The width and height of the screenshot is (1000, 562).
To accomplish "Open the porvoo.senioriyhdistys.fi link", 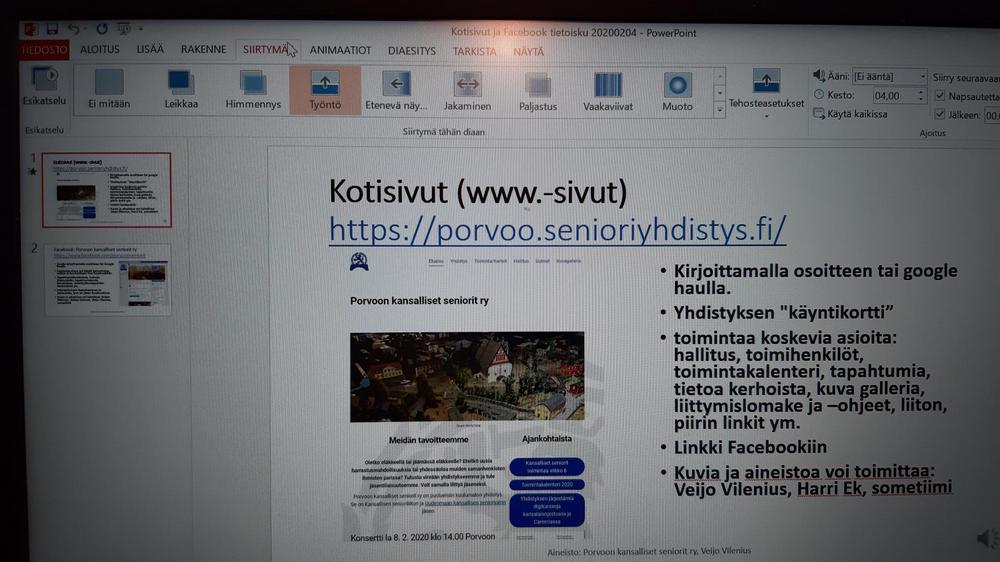I will tap(557, 229).
